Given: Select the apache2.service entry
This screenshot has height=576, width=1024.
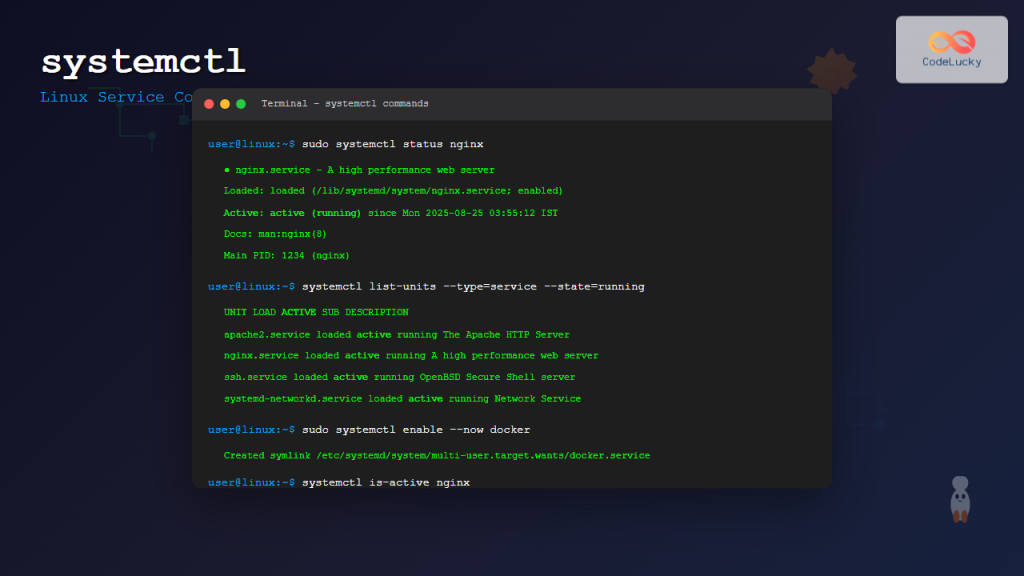Looking at the screenshot, I should (398, 334).
